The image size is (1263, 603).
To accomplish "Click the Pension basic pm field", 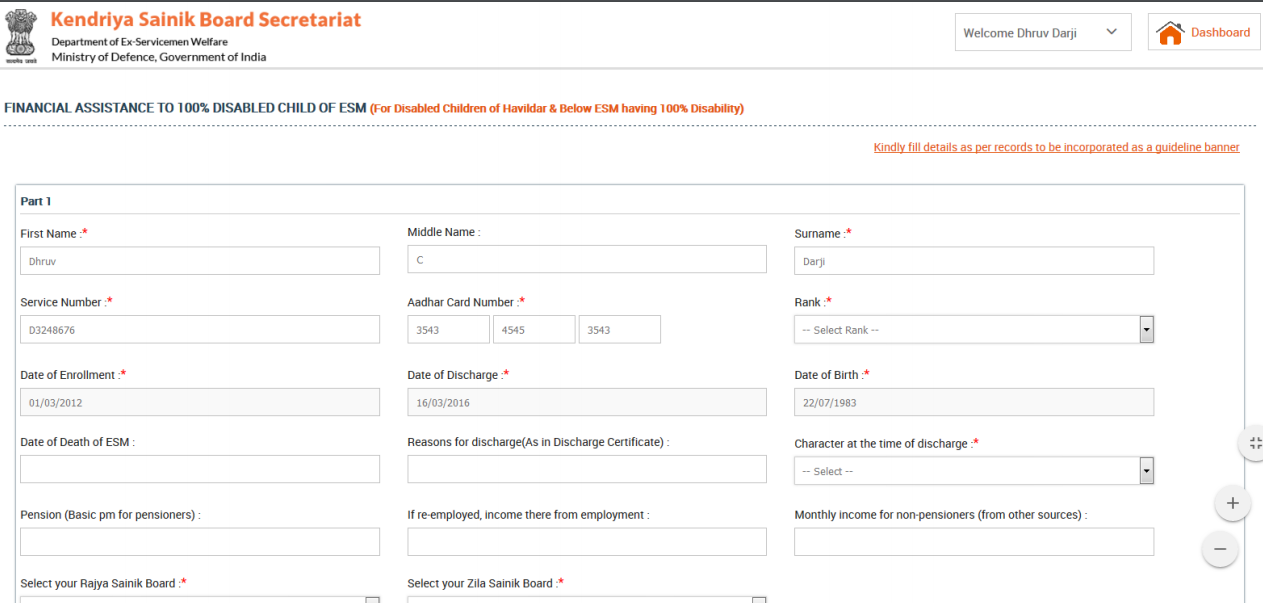I will pos(199,541).
